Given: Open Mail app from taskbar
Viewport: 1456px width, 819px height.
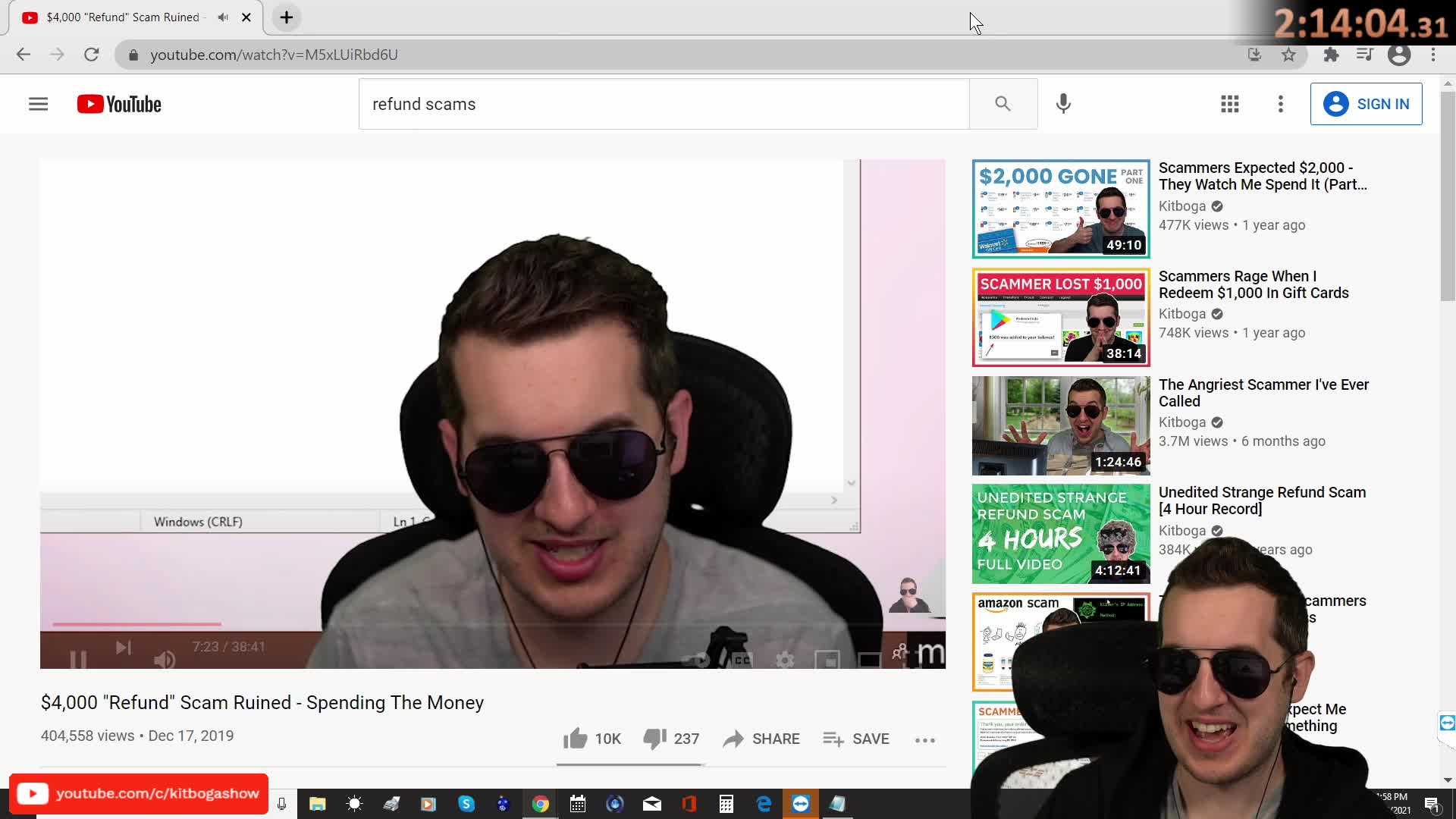Looking at the screenshot, I should click(x=652, y=804).
